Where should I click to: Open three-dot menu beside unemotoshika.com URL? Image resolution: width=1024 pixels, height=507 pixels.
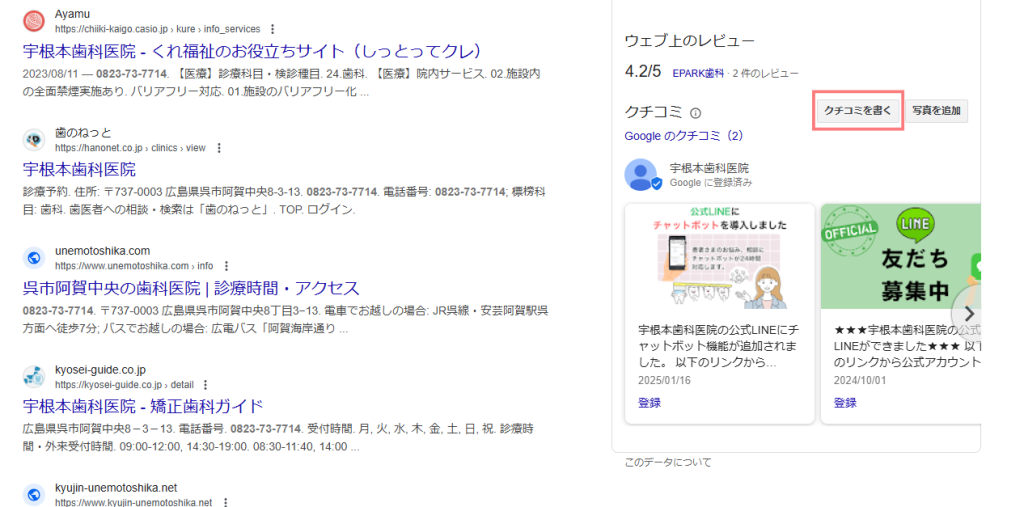227,266
